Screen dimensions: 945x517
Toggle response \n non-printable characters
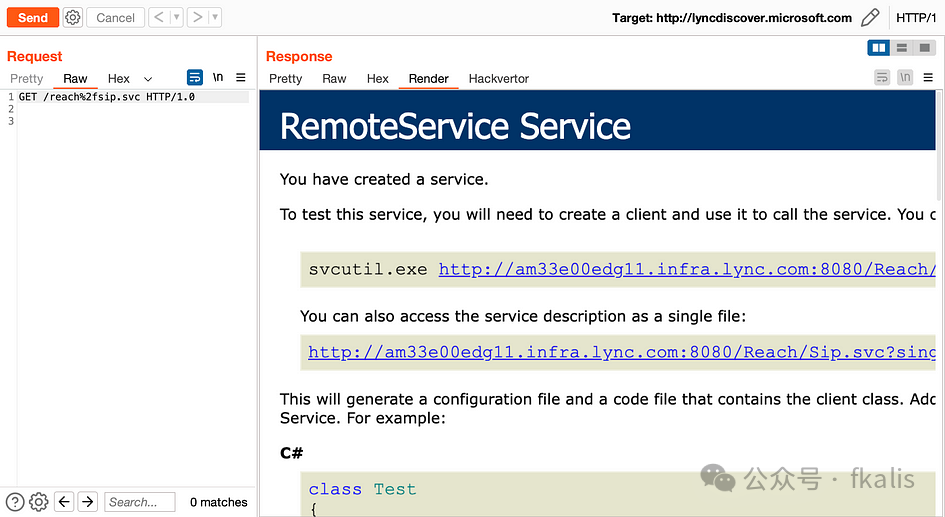905,77
